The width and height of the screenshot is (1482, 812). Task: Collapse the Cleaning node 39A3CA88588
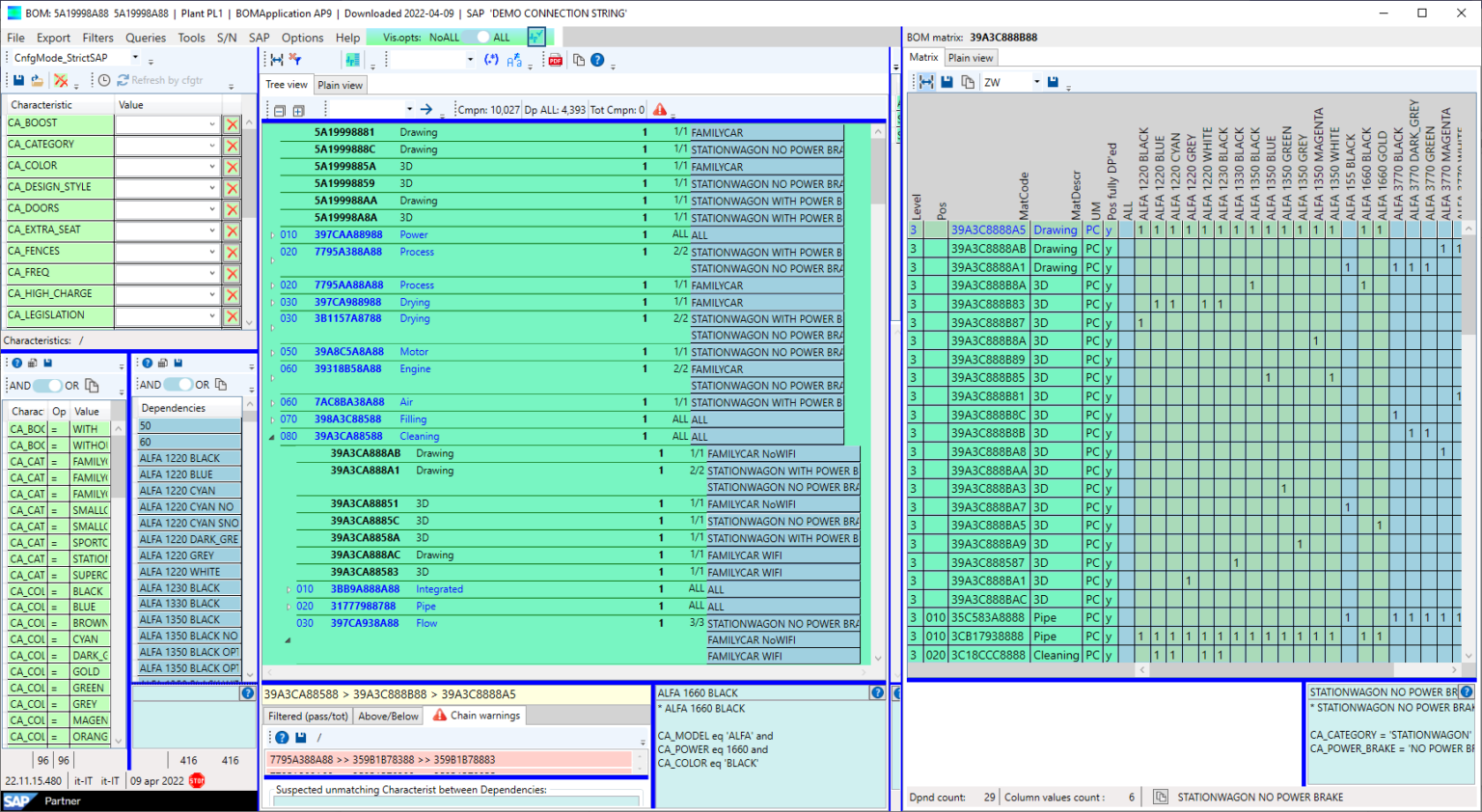(272, 436)
